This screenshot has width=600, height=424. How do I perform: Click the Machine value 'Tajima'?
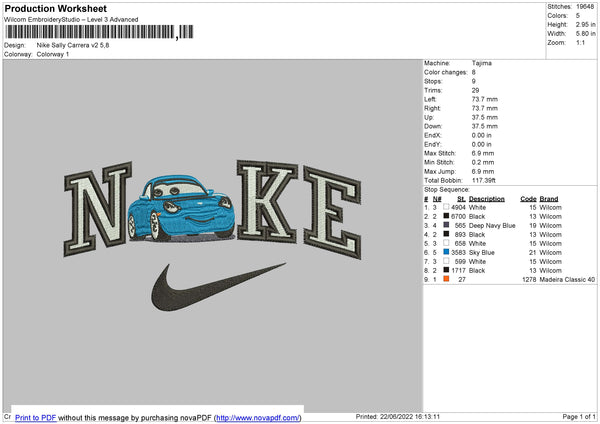click(482, 63)
